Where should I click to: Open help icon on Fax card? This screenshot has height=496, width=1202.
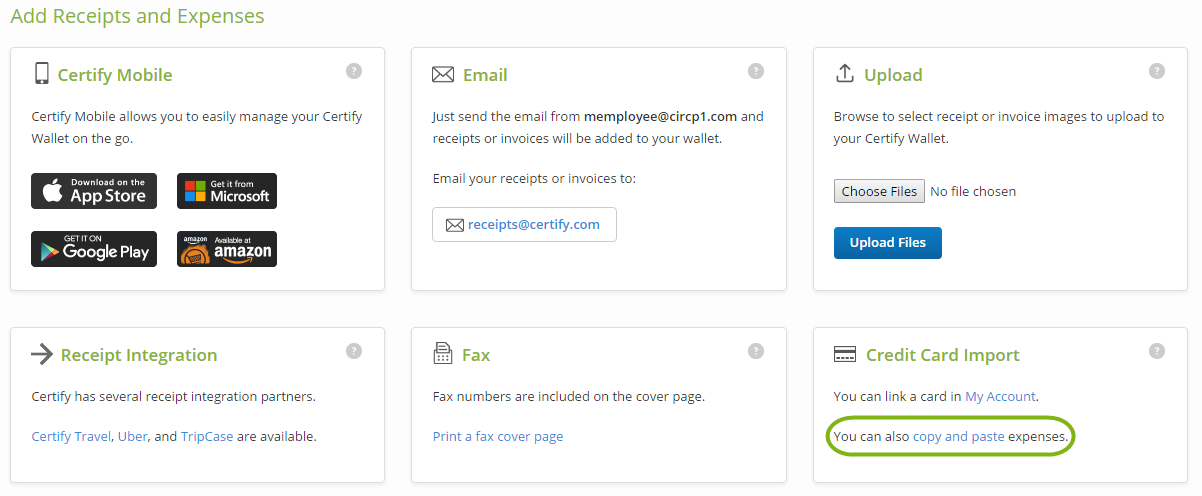(x=756, y=351)
